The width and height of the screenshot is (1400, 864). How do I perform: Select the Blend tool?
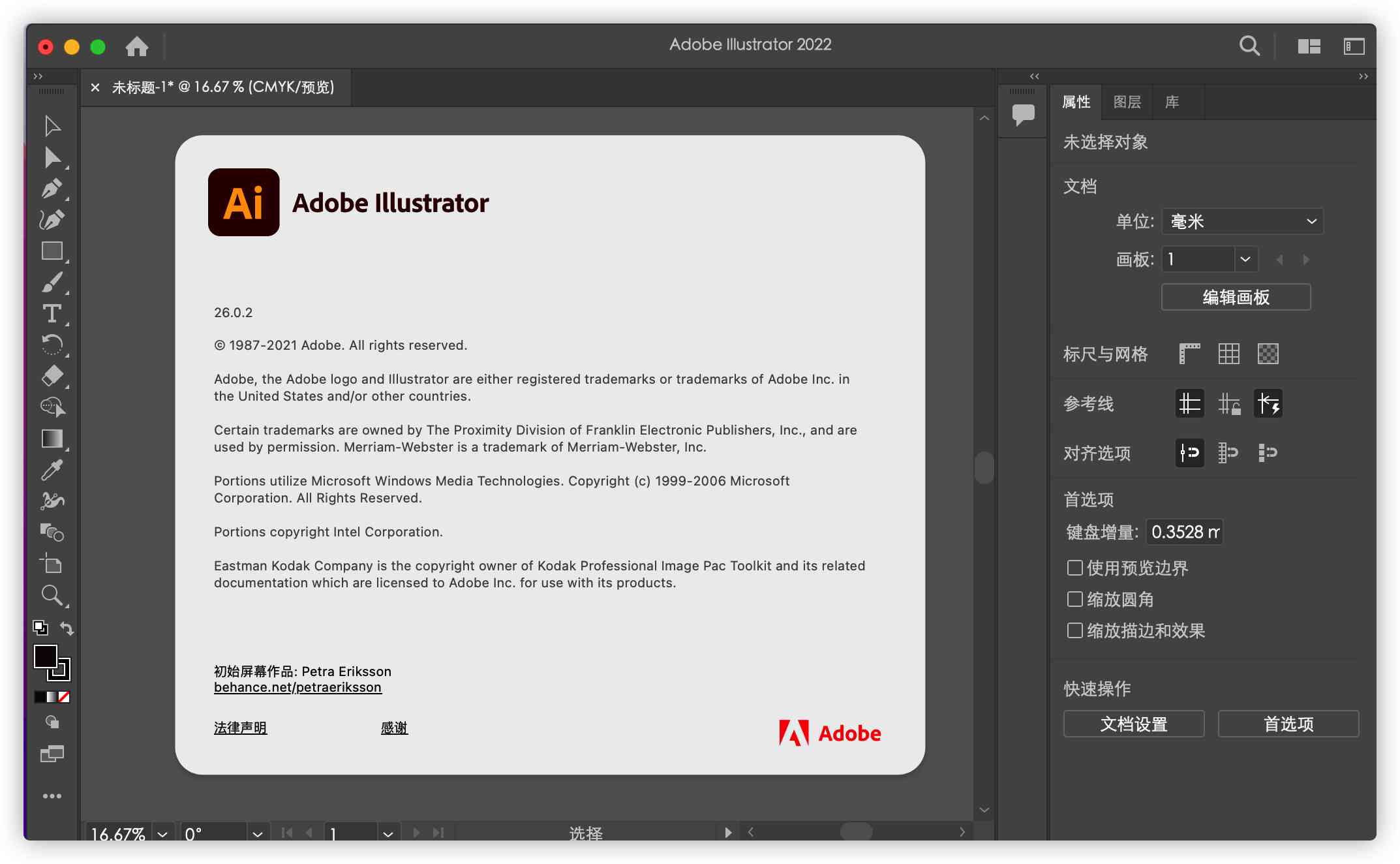point(52,532)
